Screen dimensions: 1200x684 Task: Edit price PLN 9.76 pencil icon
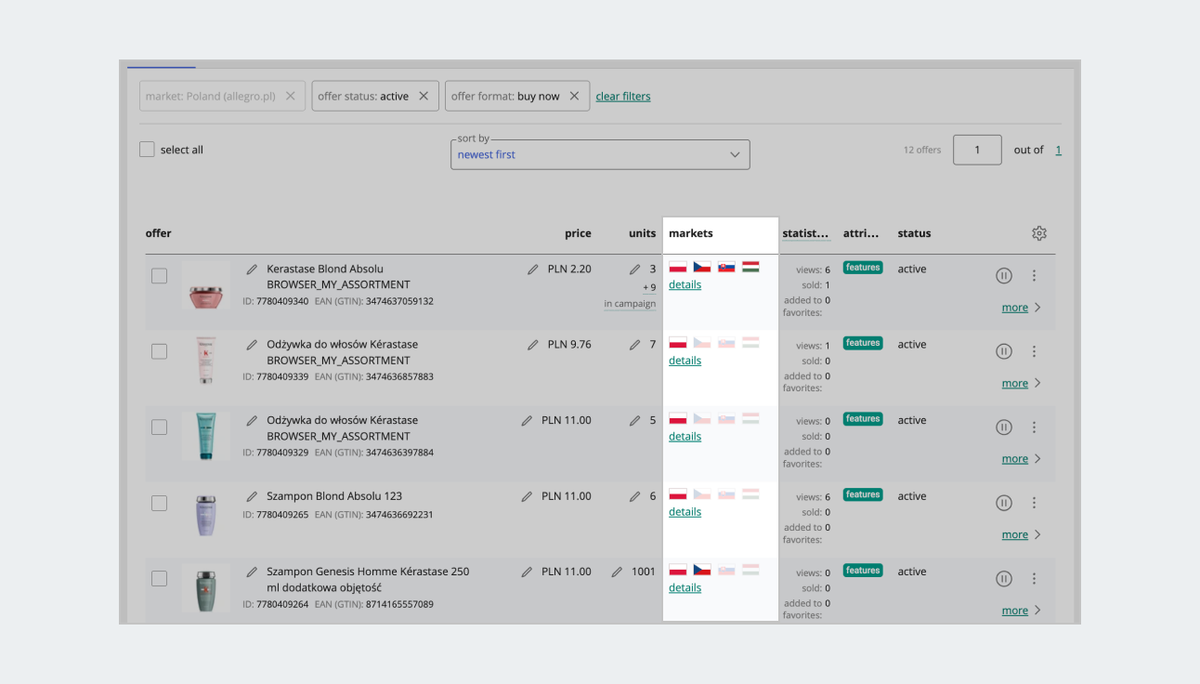tap(533, 345)
